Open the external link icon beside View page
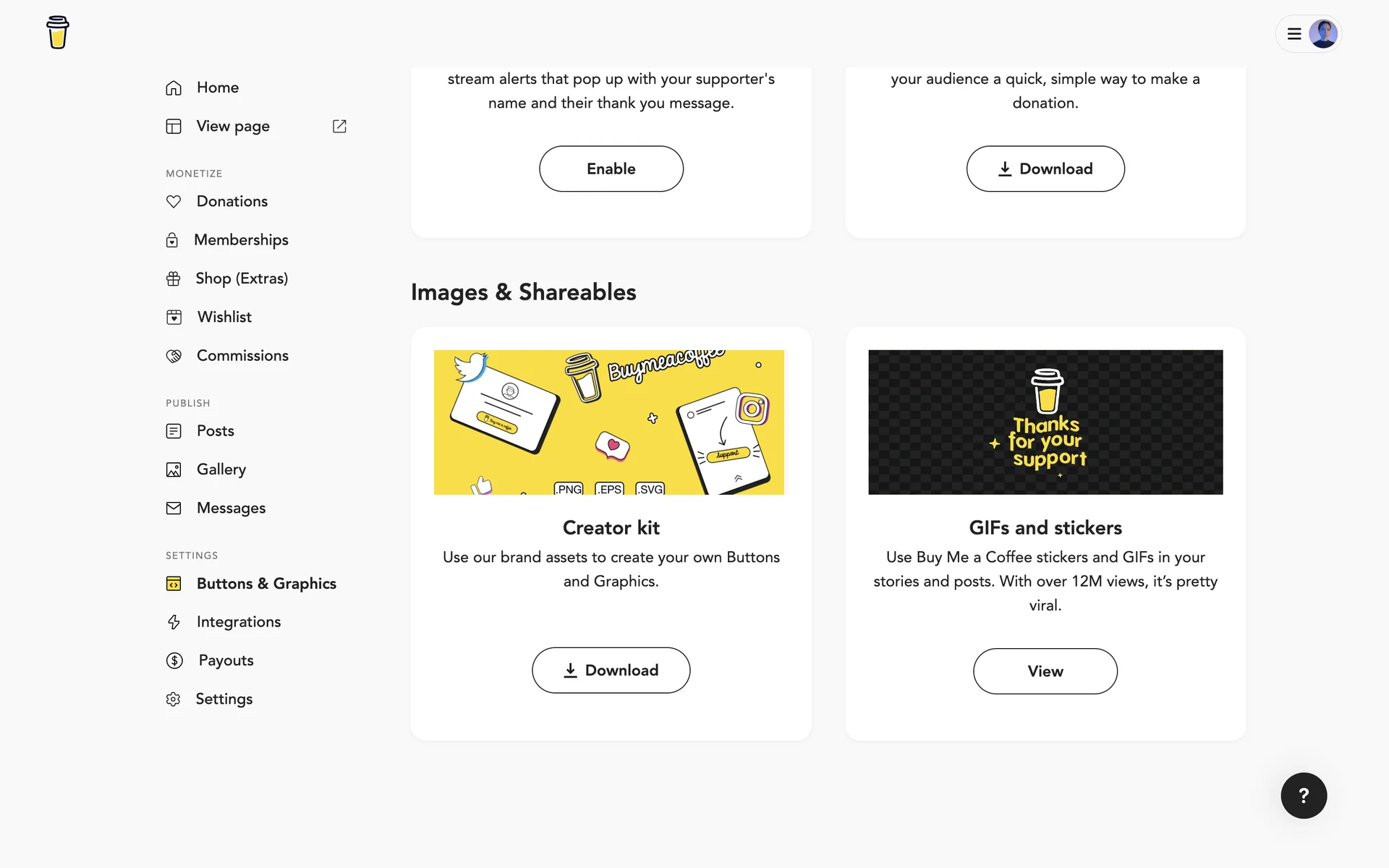 point(339,126)
